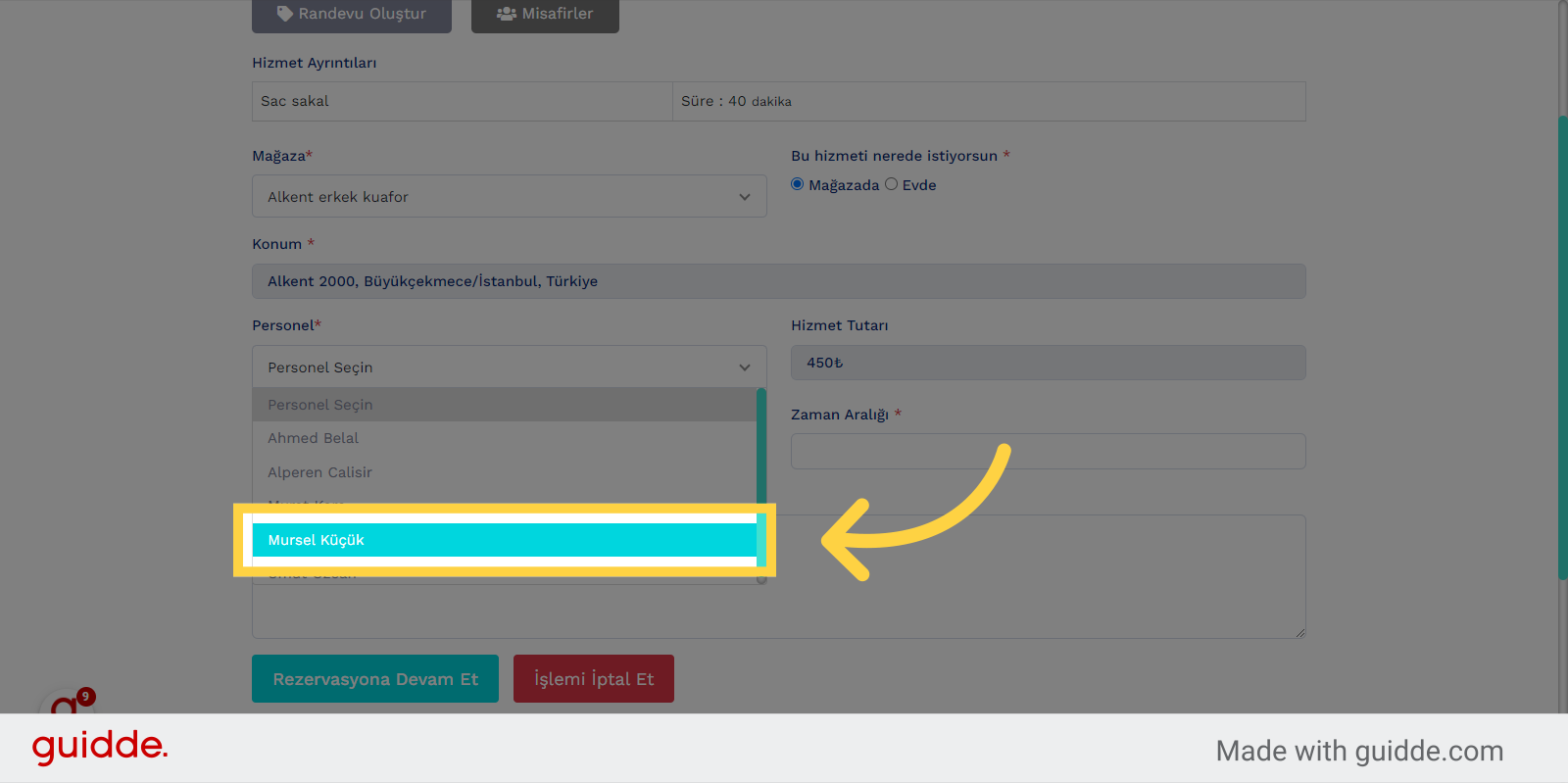Screen dimensions: 1568x783
Task: Click the Sac sakal service name
Action: pos(295,101)
